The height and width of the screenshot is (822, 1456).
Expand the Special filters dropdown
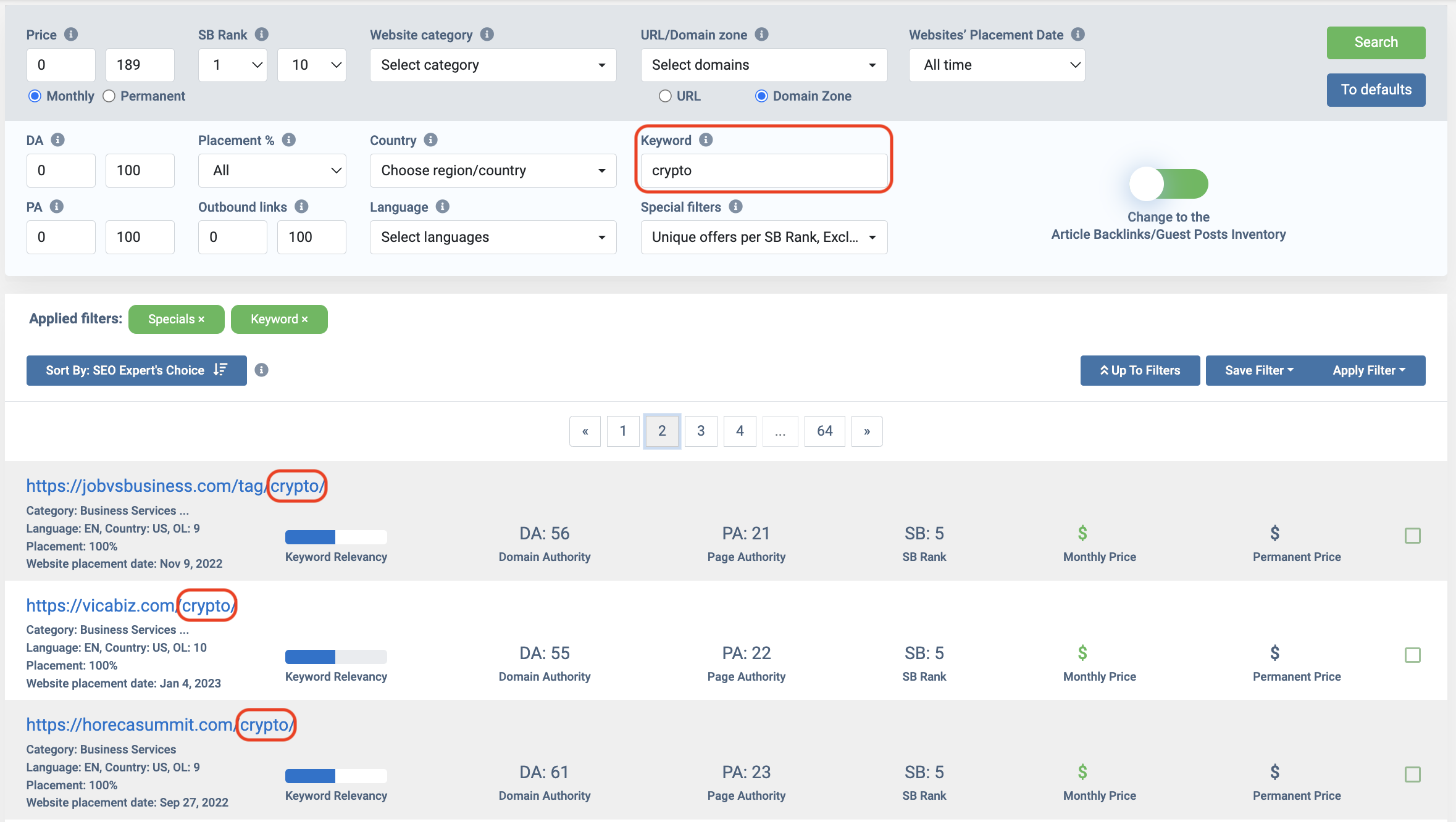(762, 237)
